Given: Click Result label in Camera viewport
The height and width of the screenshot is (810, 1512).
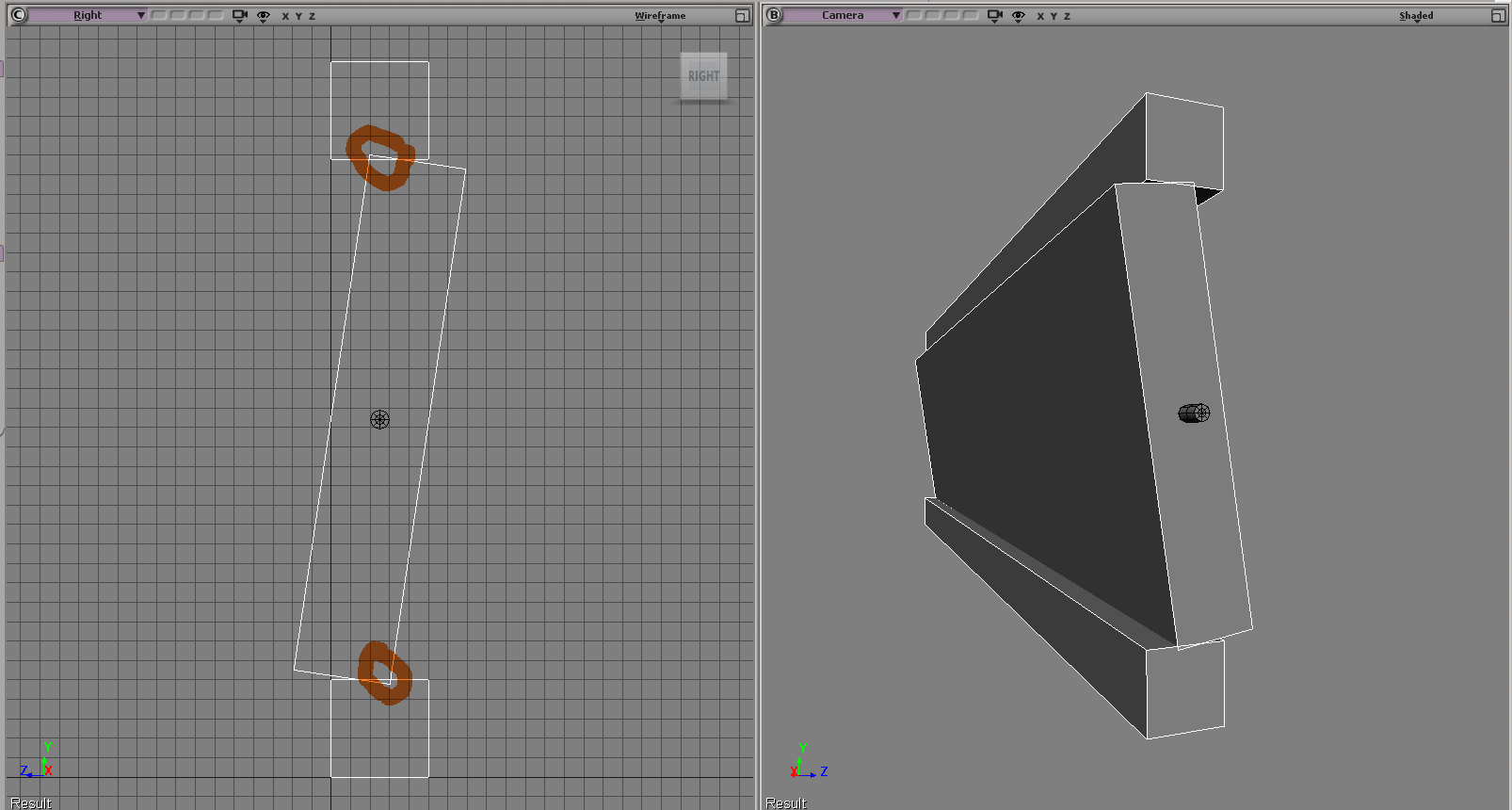Looking at the screenshot, I should pos(786,802).
